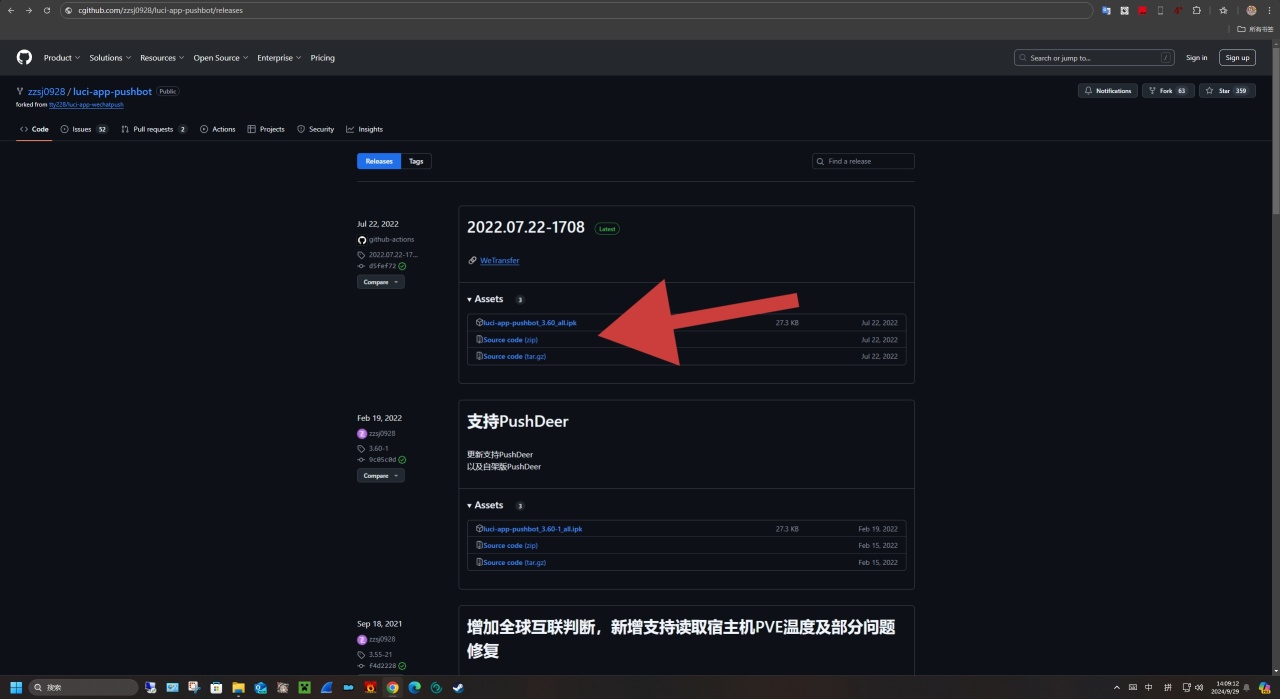
Task: Click the browser address bar
Action: (576, 10)
